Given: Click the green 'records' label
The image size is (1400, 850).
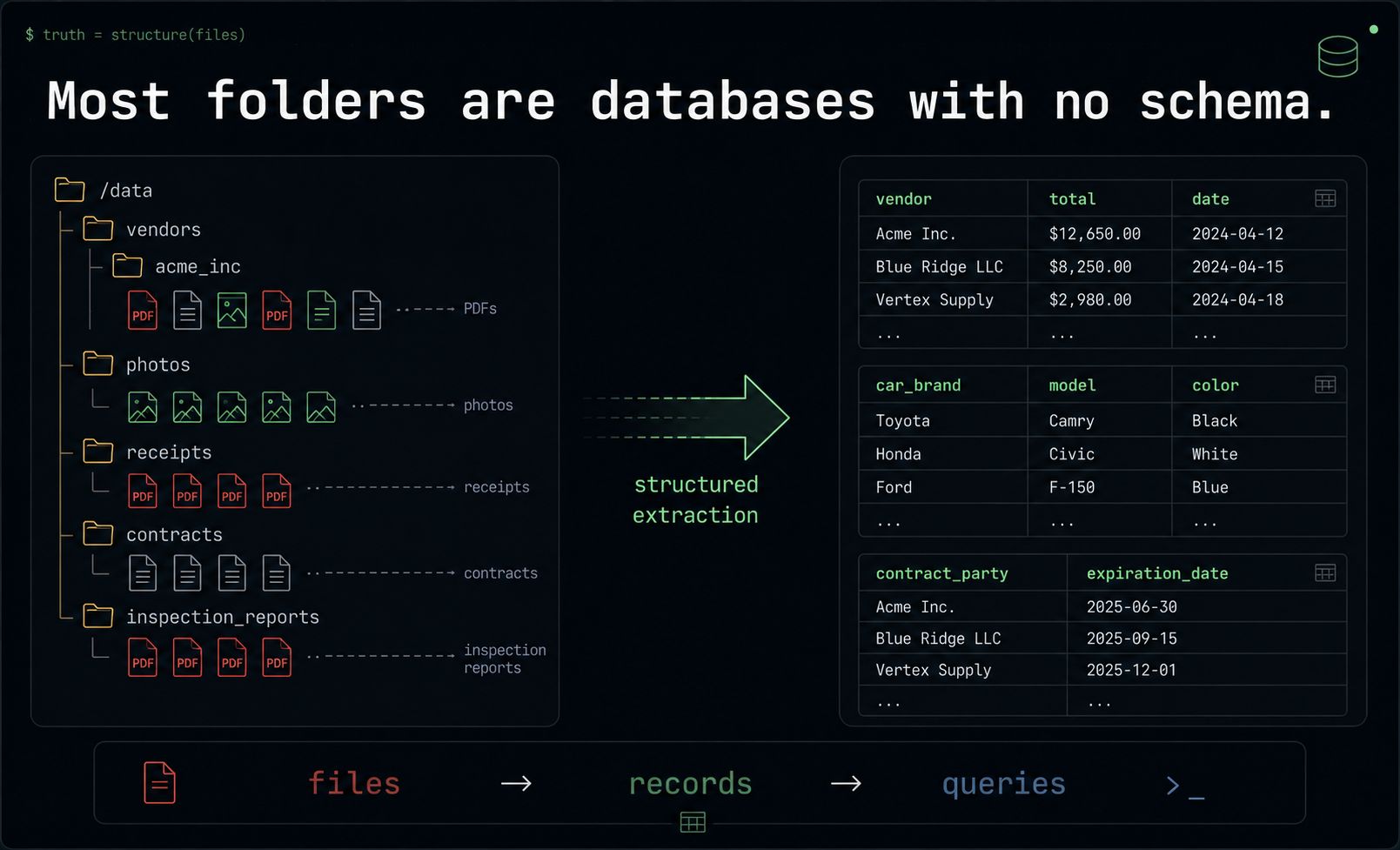Looking at the screenshot, I should pos(690,784).
